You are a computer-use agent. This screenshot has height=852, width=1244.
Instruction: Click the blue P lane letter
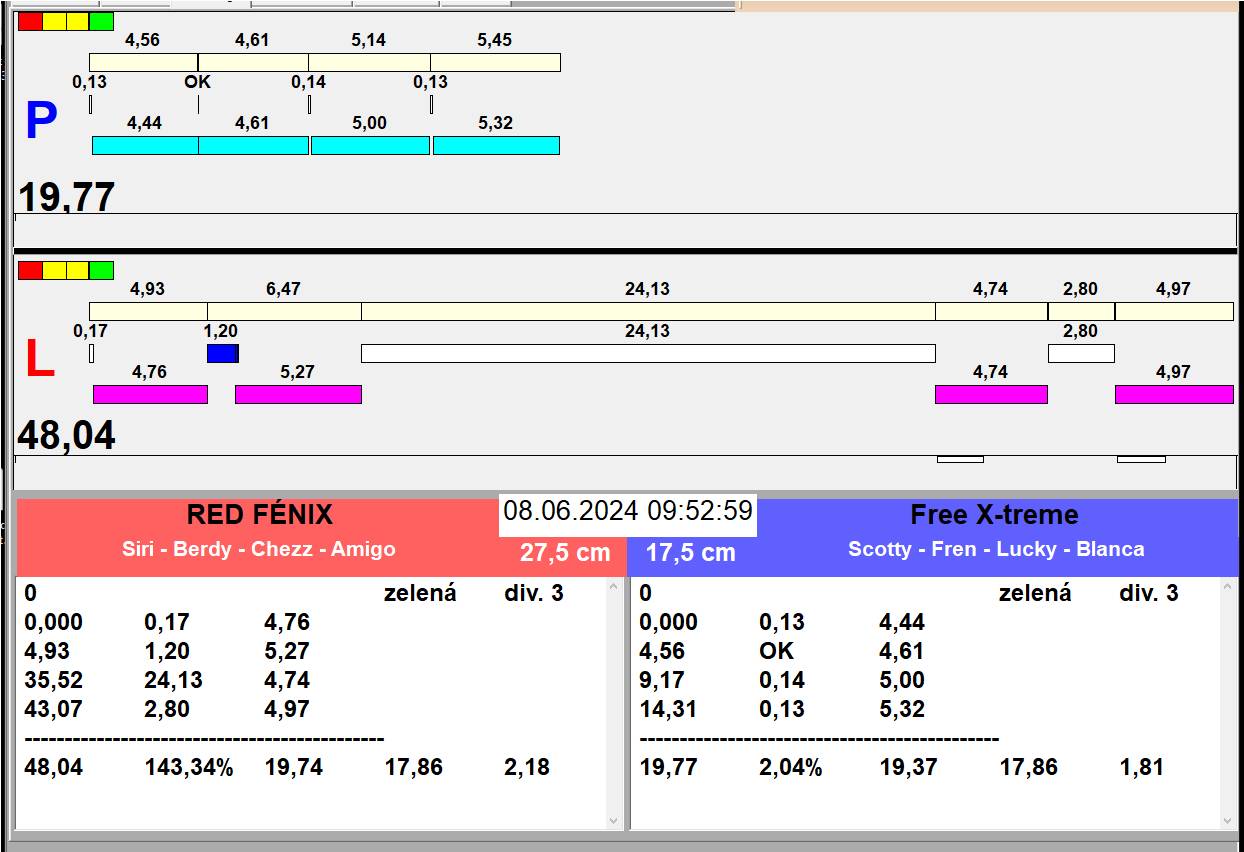pyautogui.click(x=41, y=121)
